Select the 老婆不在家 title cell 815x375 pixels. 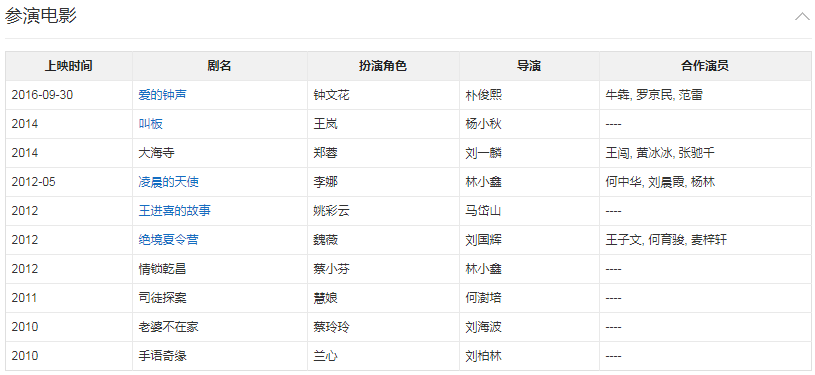(x=220, y=327)
